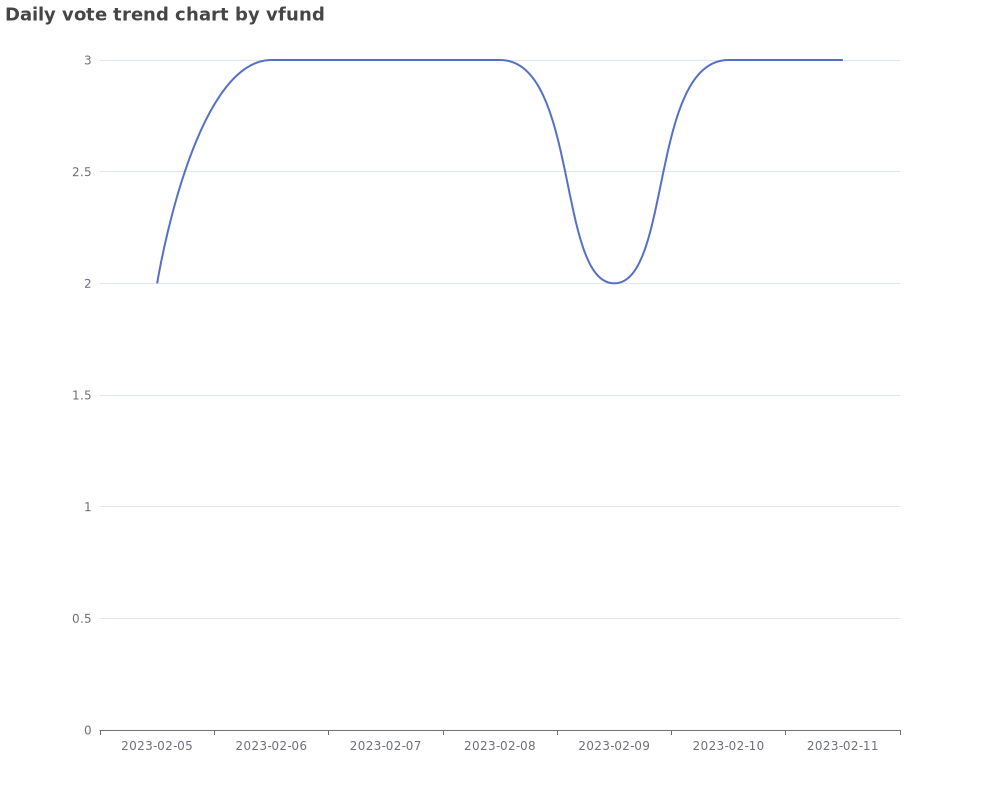The image size is (1000, 800).
Task: Click the 2023-02-10 x-axis label
Action: coord(728,746)
